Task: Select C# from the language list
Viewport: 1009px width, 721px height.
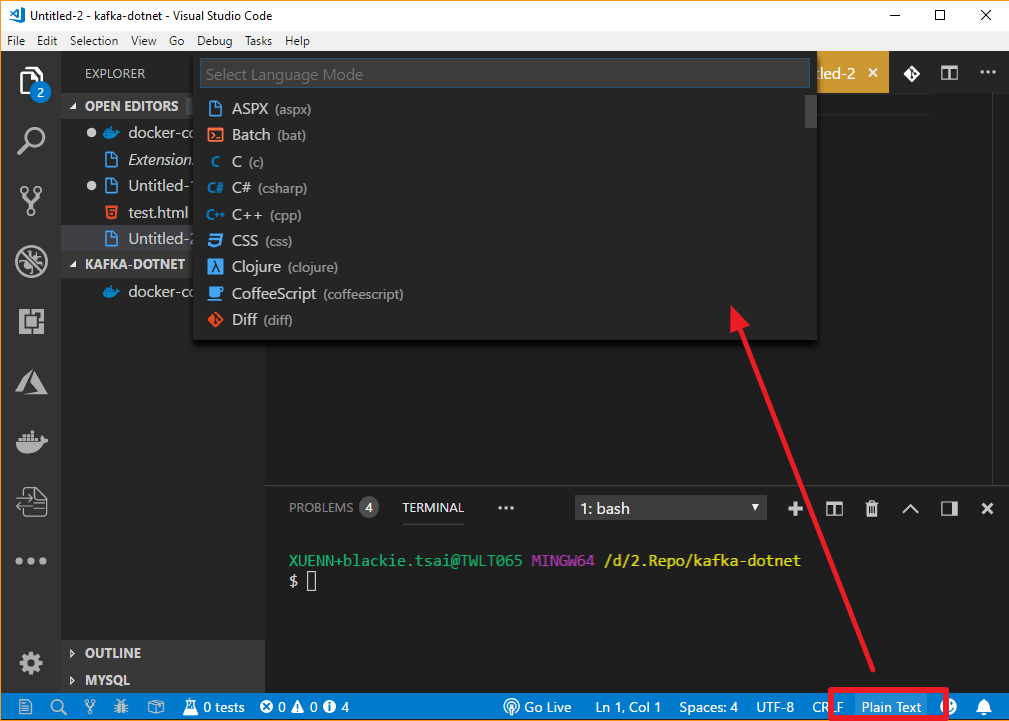Action: point(270,188)
